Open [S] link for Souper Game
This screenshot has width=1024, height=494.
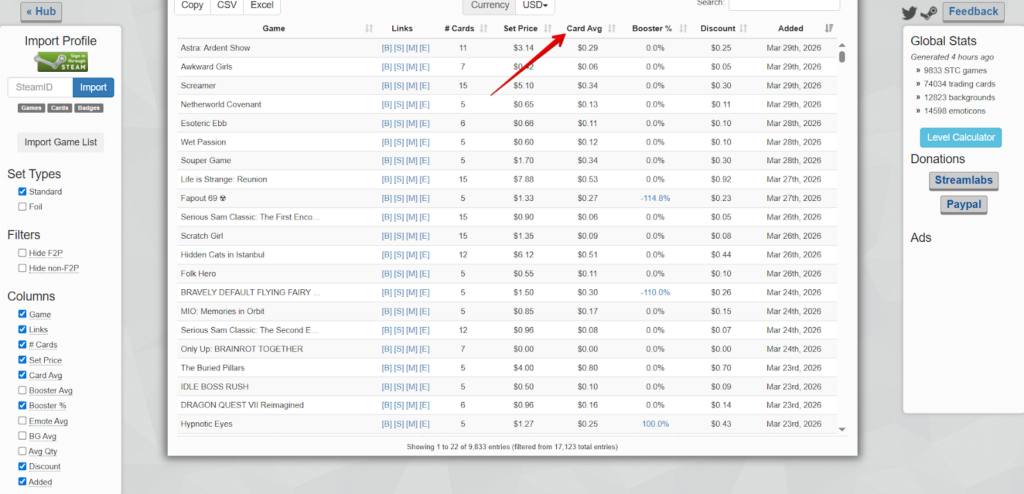(399, 161)
